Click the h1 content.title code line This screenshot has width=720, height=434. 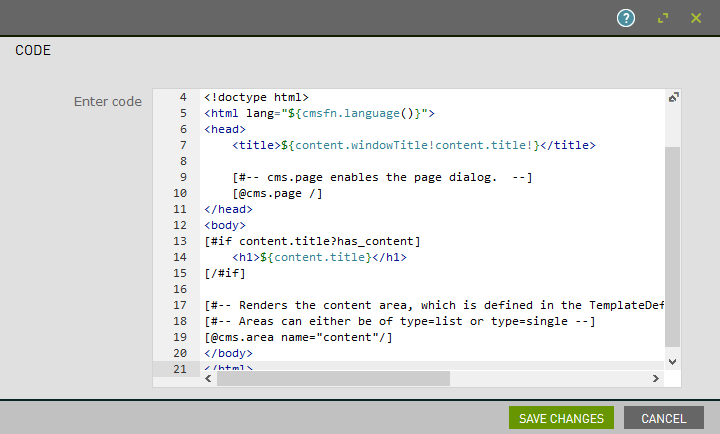point(319,257)
